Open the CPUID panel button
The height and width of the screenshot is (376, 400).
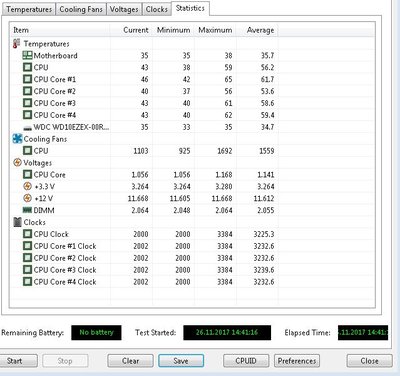(x=246, y=361)
